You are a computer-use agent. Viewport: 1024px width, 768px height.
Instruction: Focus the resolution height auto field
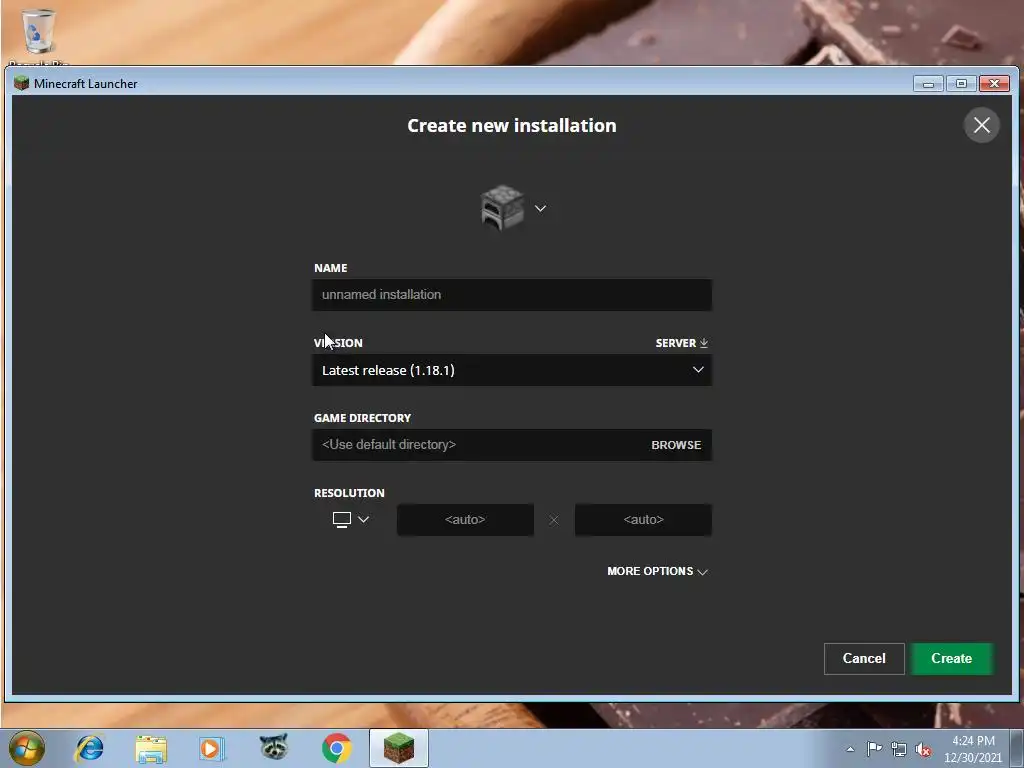pos(643,520)
